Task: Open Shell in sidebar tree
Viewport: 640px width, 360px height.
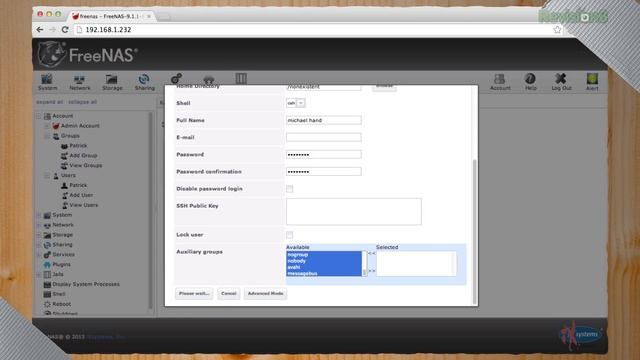Action: point(58,294)
